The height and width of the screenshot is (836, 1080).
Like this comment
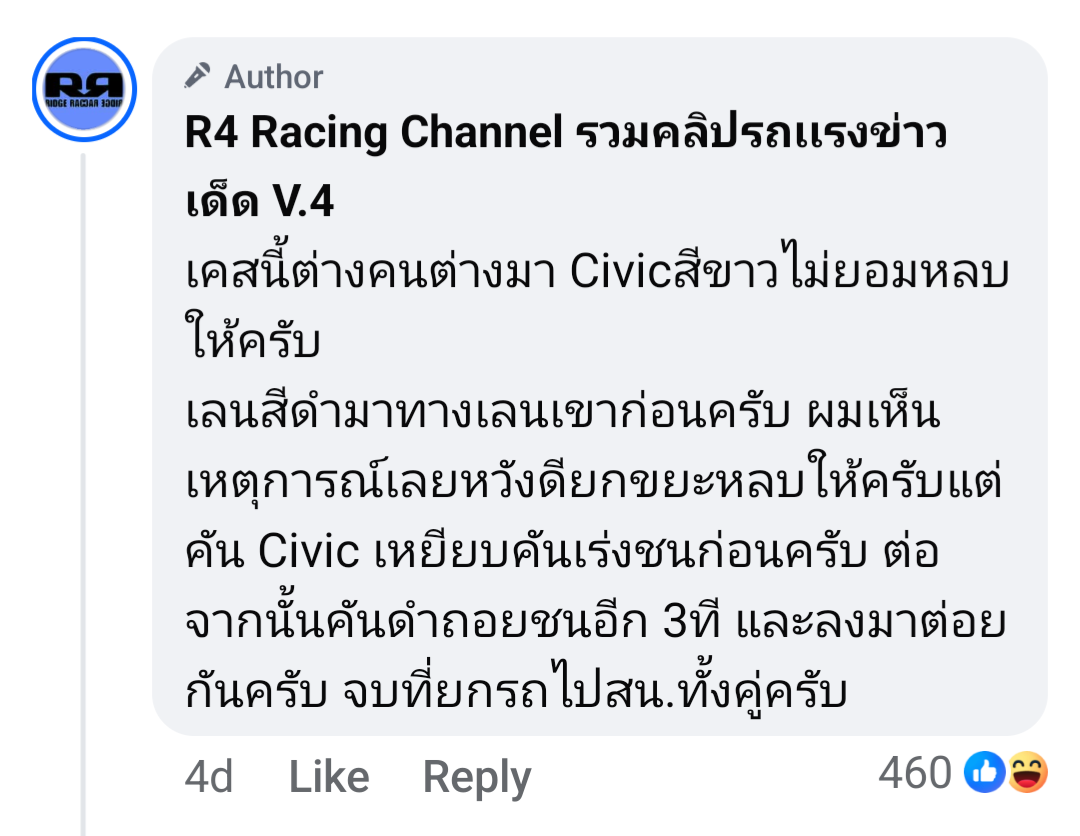(328, 777)
